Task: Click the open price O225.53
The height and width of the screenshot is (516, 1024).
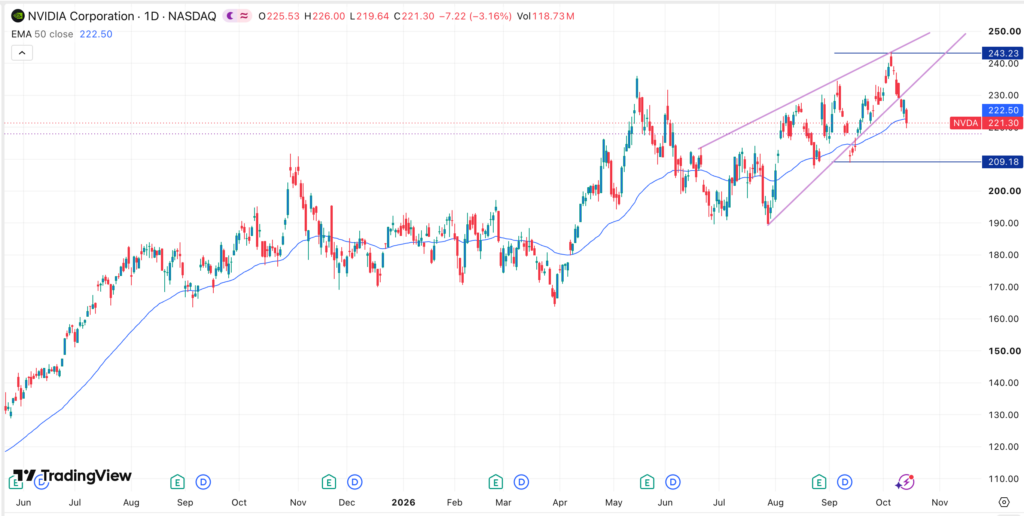Action: click(280, 16)
